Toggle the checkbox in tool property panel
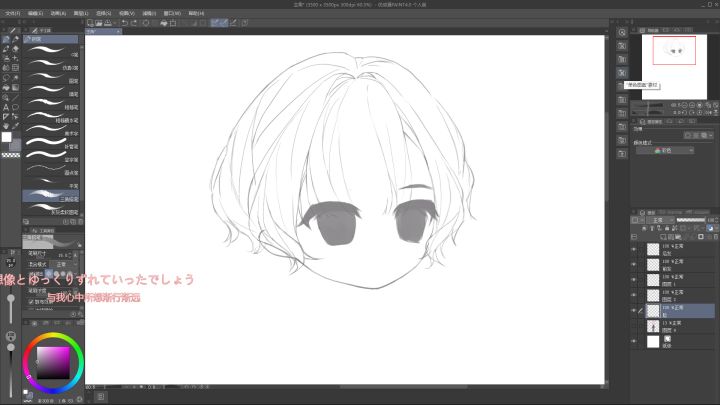Screen dimensions: 720x405 tap(31, 302)
